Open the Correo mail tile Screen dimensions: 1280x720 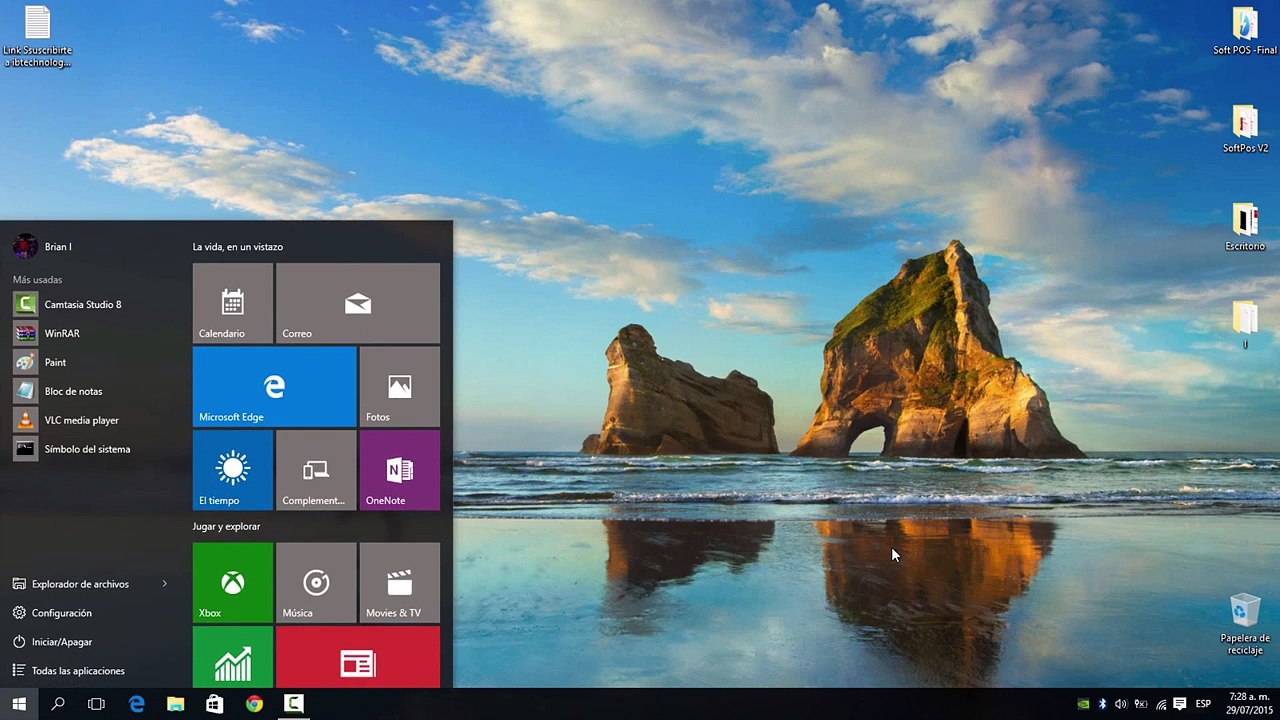358,303
